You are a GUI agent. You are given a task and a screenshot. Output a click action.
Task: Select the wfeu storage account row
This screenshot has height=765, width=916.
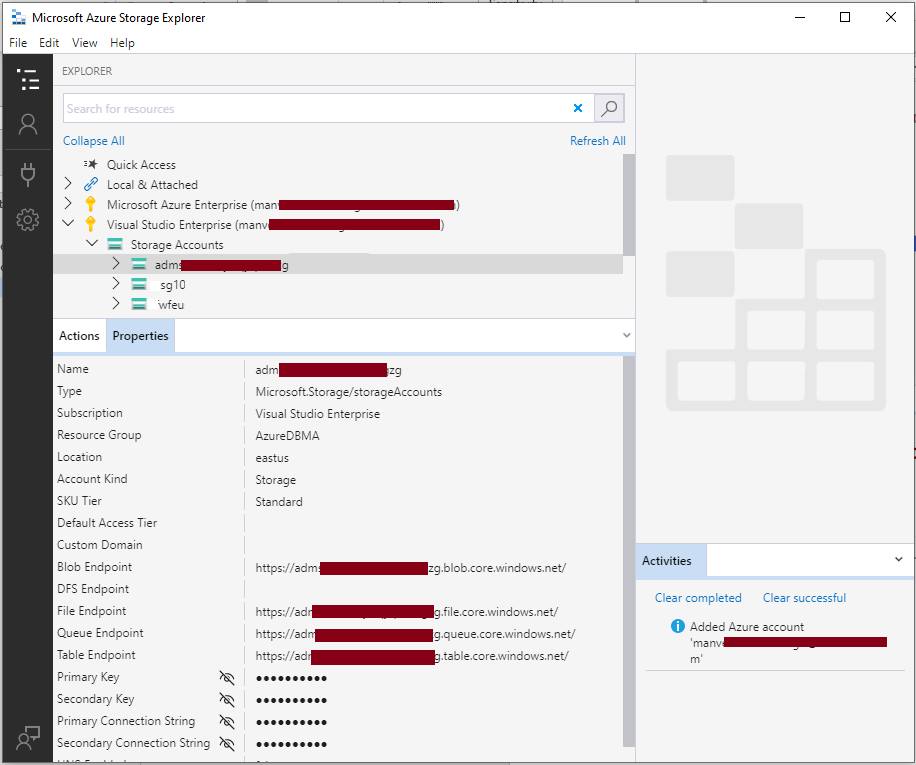coord(338,304)
